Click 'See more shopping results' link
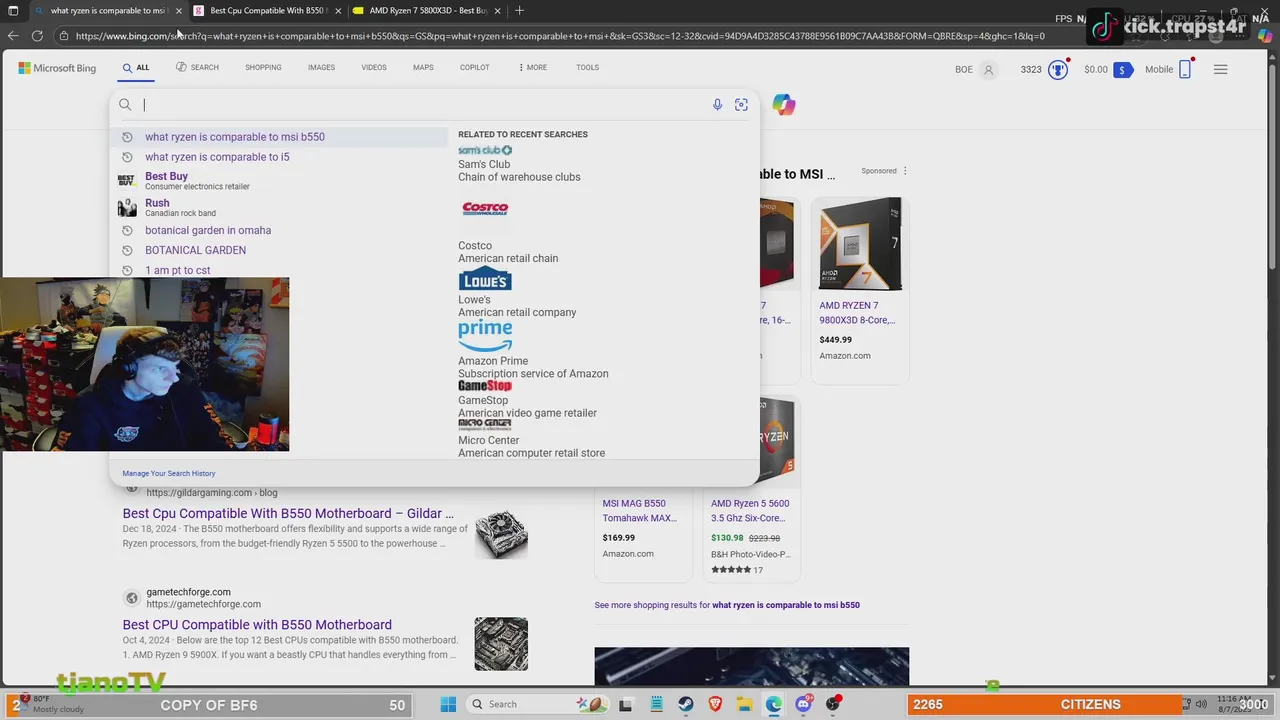This screenshot has height=720, width=1280. click(x=727, y=605)
